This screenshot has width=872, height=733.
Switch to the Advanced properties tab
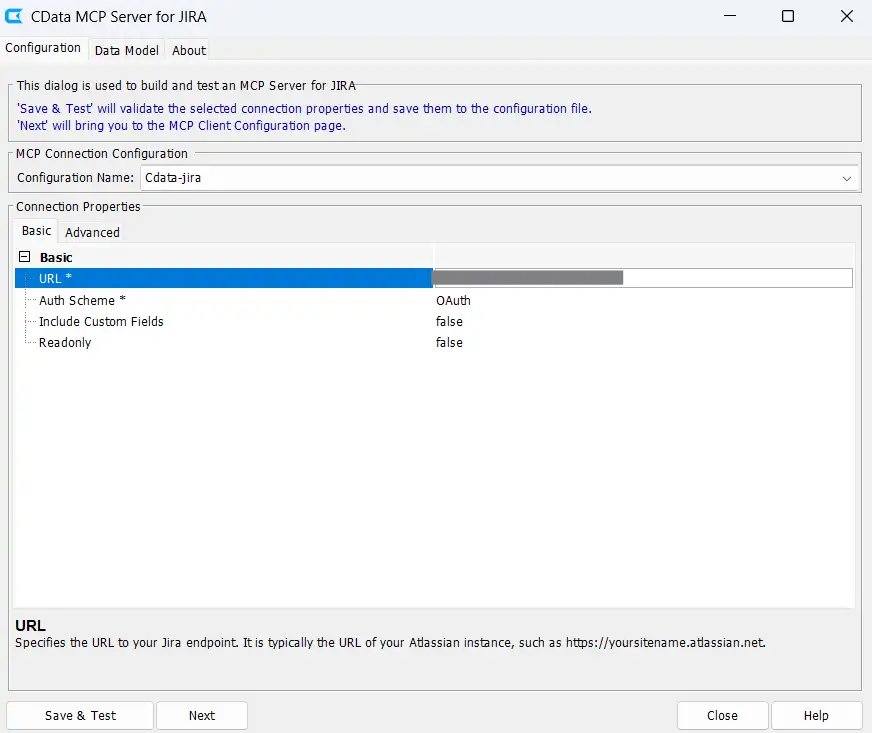[x=92, y=232]
